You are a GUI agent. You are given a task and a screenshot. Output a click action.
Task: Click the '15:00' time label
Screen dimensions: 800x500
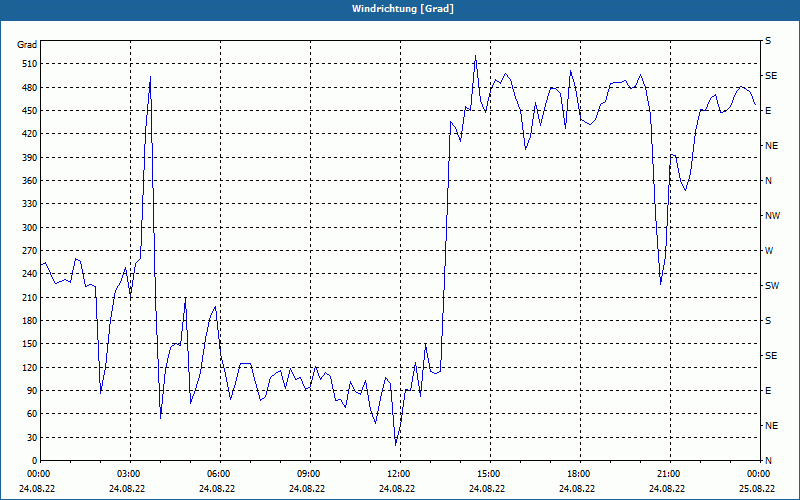(x=487, y=474)
